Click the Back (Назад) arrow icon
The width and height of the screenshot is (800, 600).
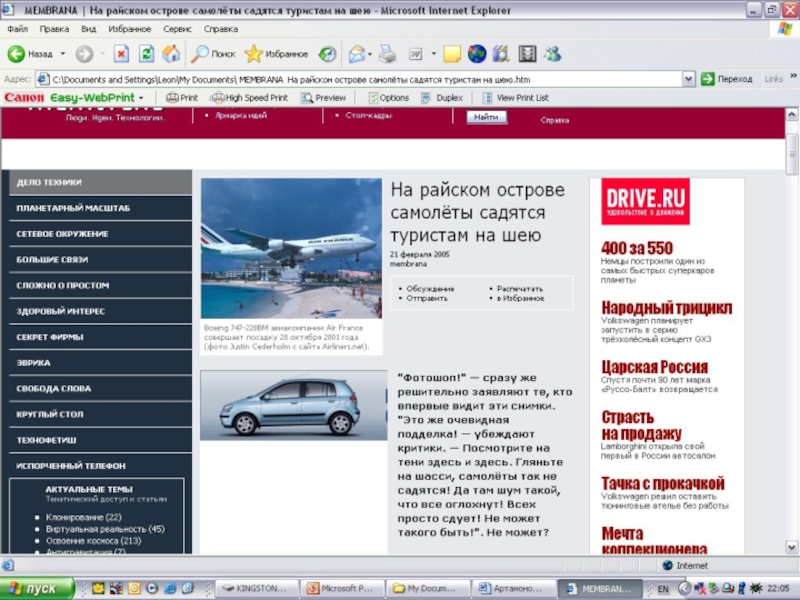click(x=16, y=54)
